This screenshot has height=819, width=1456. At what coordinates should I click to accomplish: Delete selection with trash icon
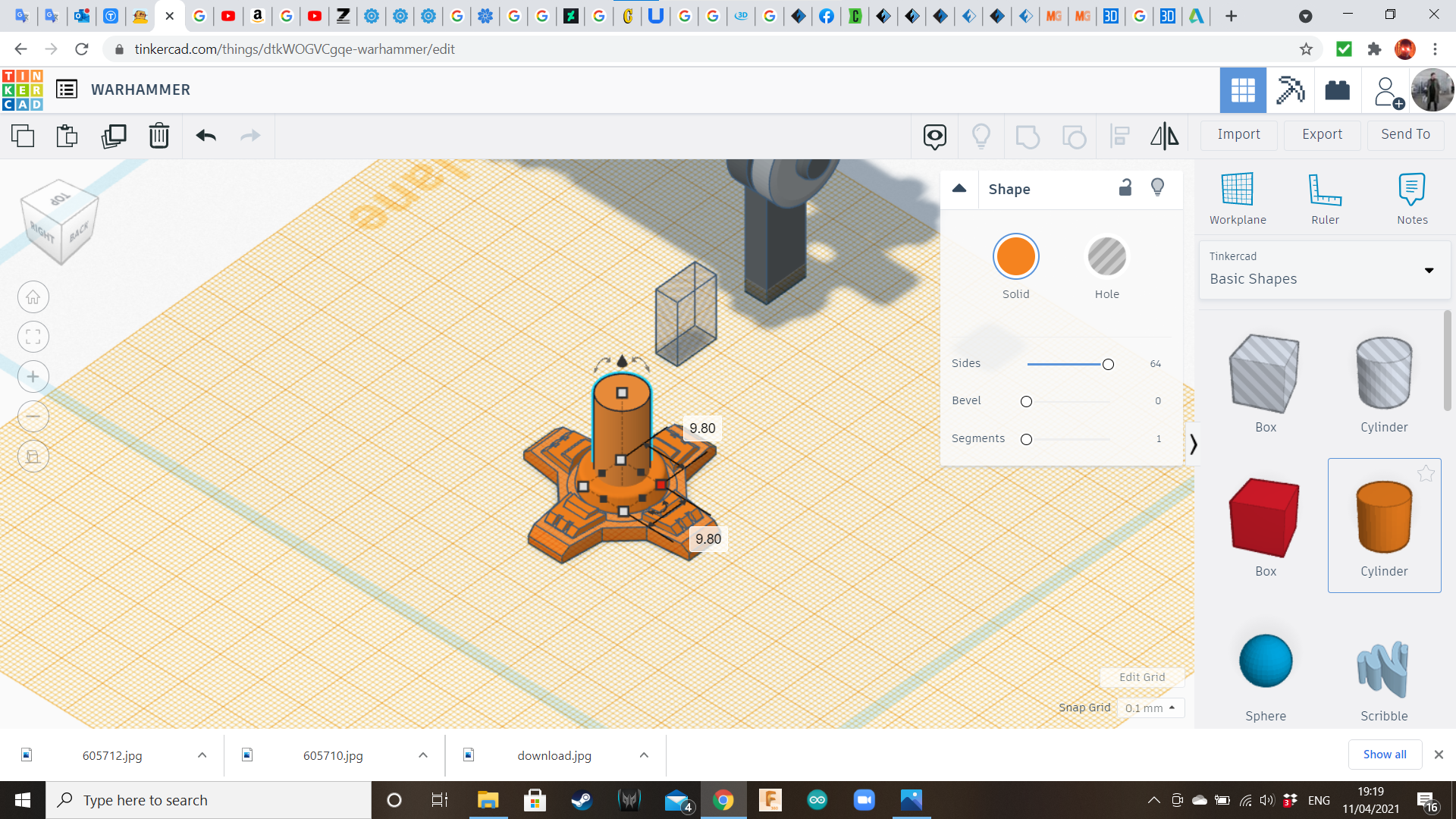pos(158,136)
